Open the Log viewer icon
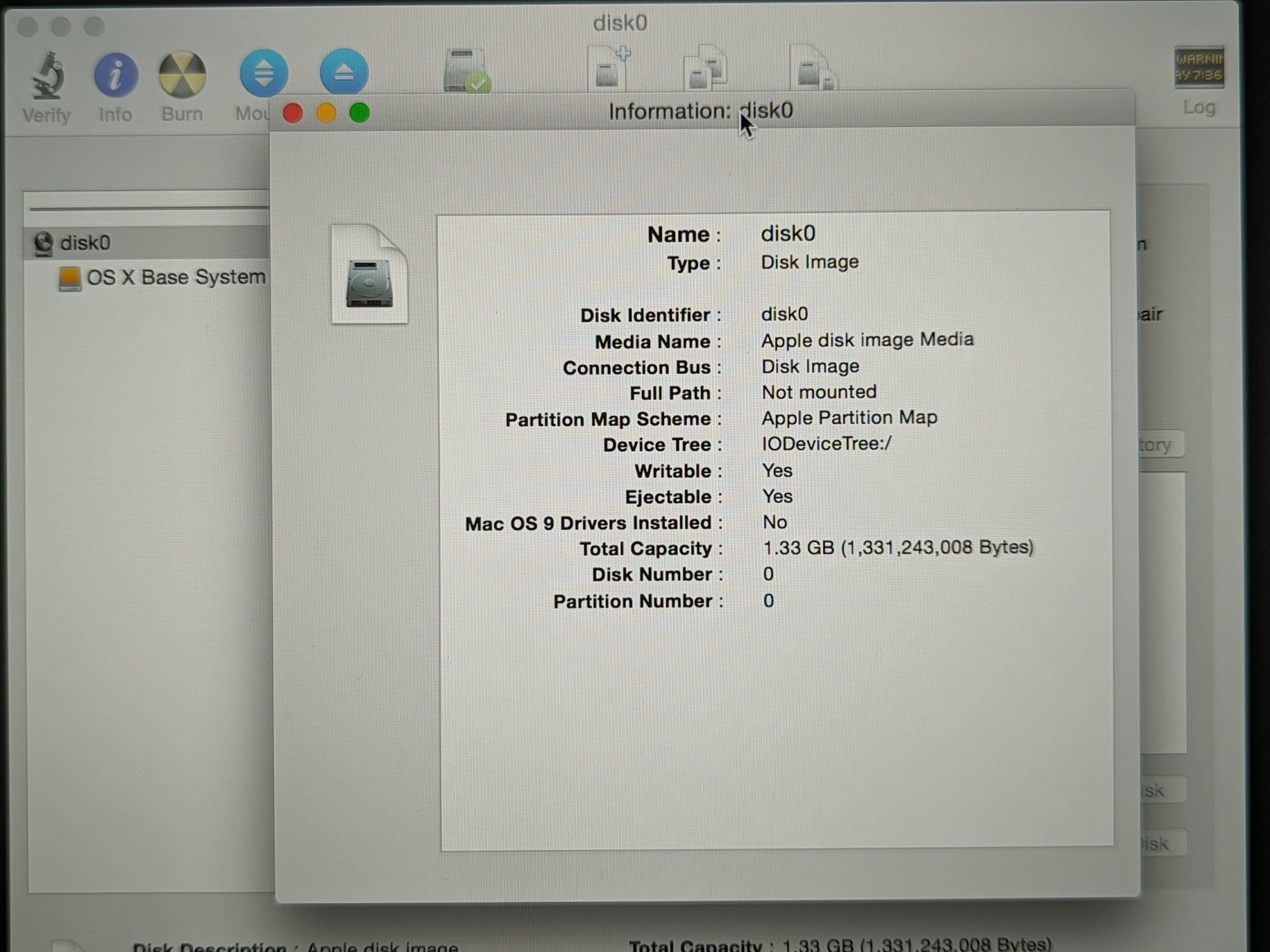The width and height of the screenshot is (1270, 952). (x=1198, y=68)
